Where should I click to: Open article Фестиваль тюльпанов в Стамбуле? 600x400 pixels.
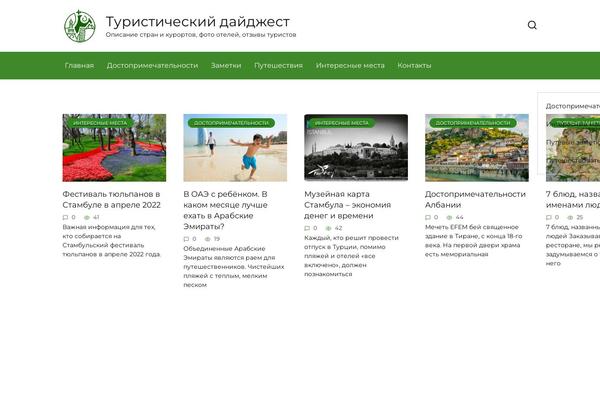[111, 199]
